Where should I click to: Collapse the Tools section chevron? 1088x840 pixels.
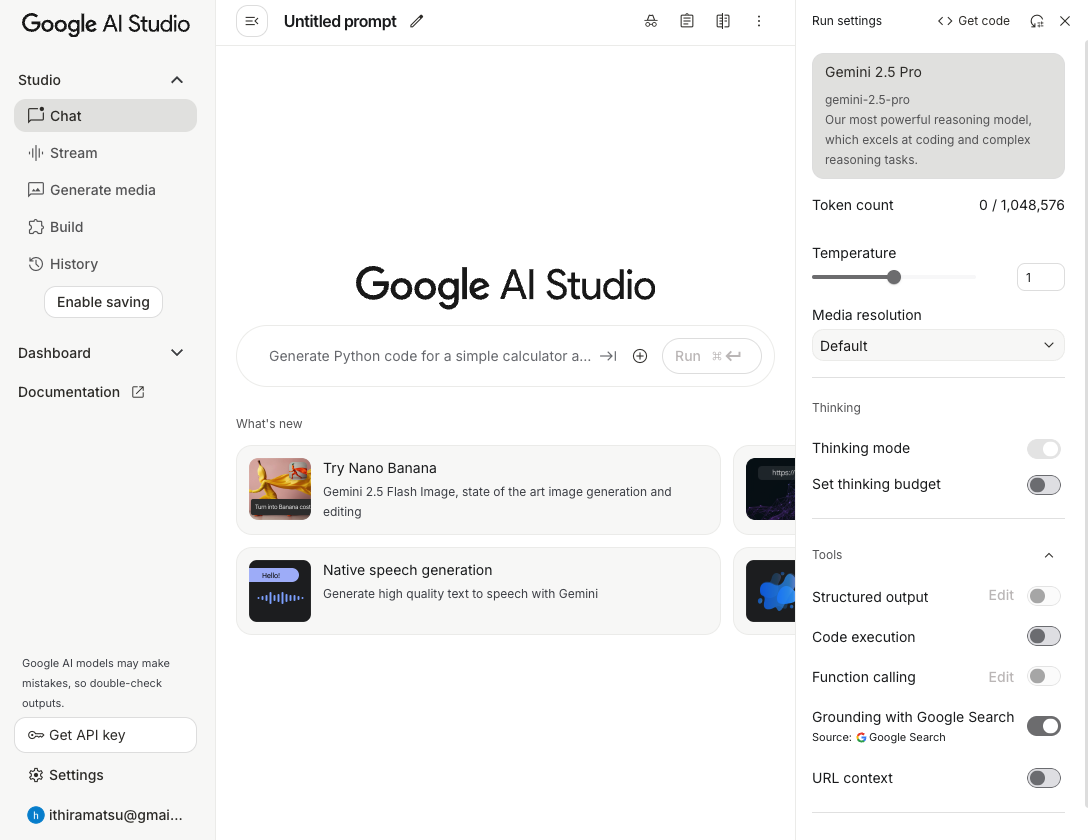[x=1048, y=555]
